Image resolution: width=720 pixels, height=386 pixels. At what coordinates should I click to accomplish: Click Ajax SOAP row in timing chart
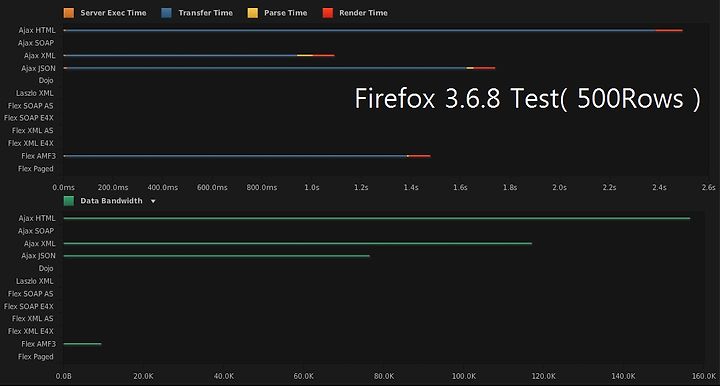(x=36, y=43)
